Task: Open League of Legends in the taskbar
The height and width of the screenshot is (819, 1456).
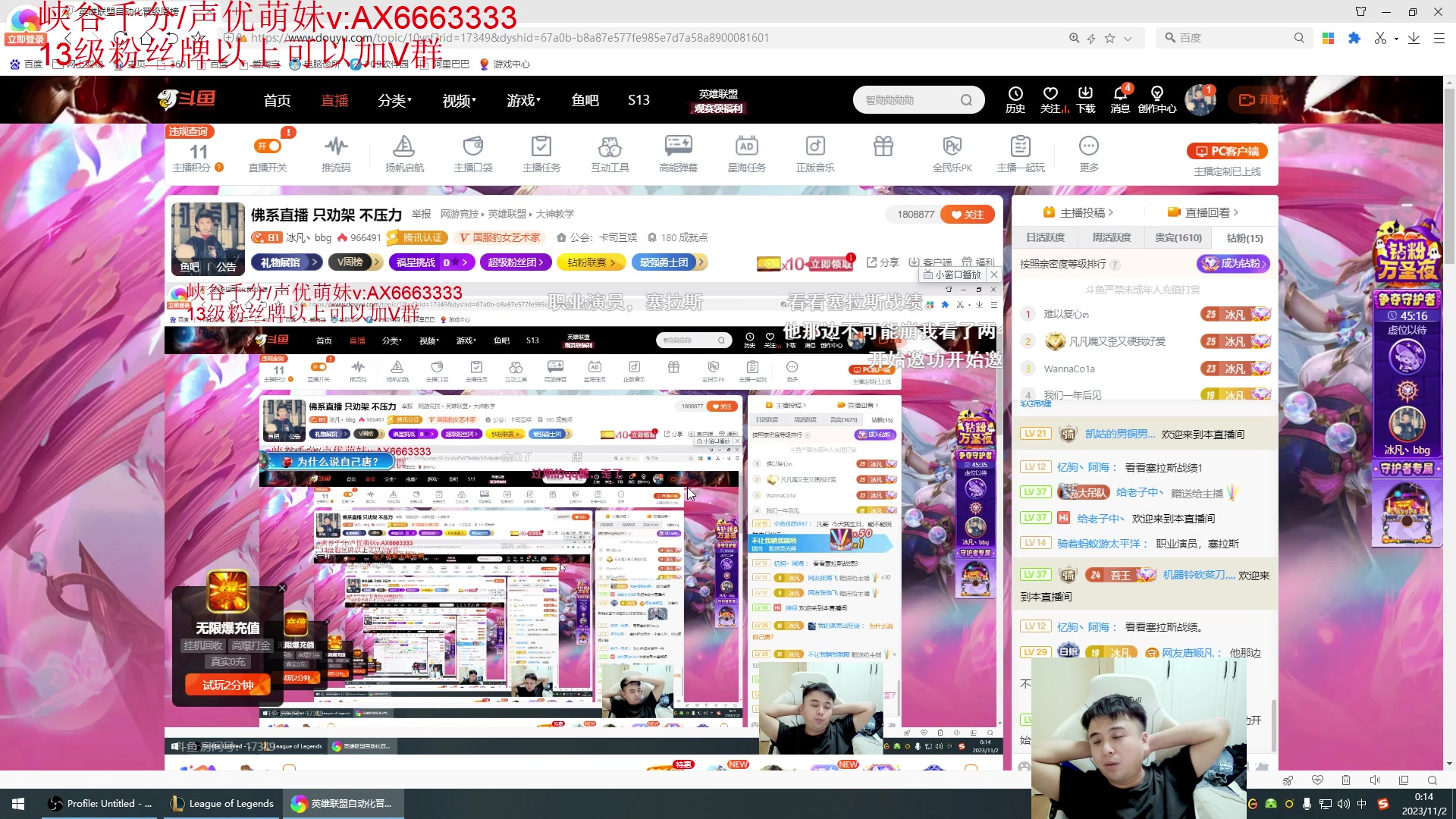Action: pos(221,804)
